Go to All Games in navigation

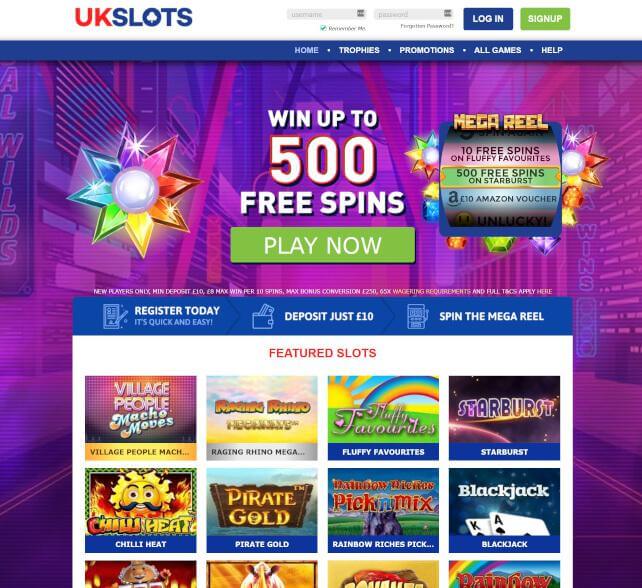coord(497,50)
